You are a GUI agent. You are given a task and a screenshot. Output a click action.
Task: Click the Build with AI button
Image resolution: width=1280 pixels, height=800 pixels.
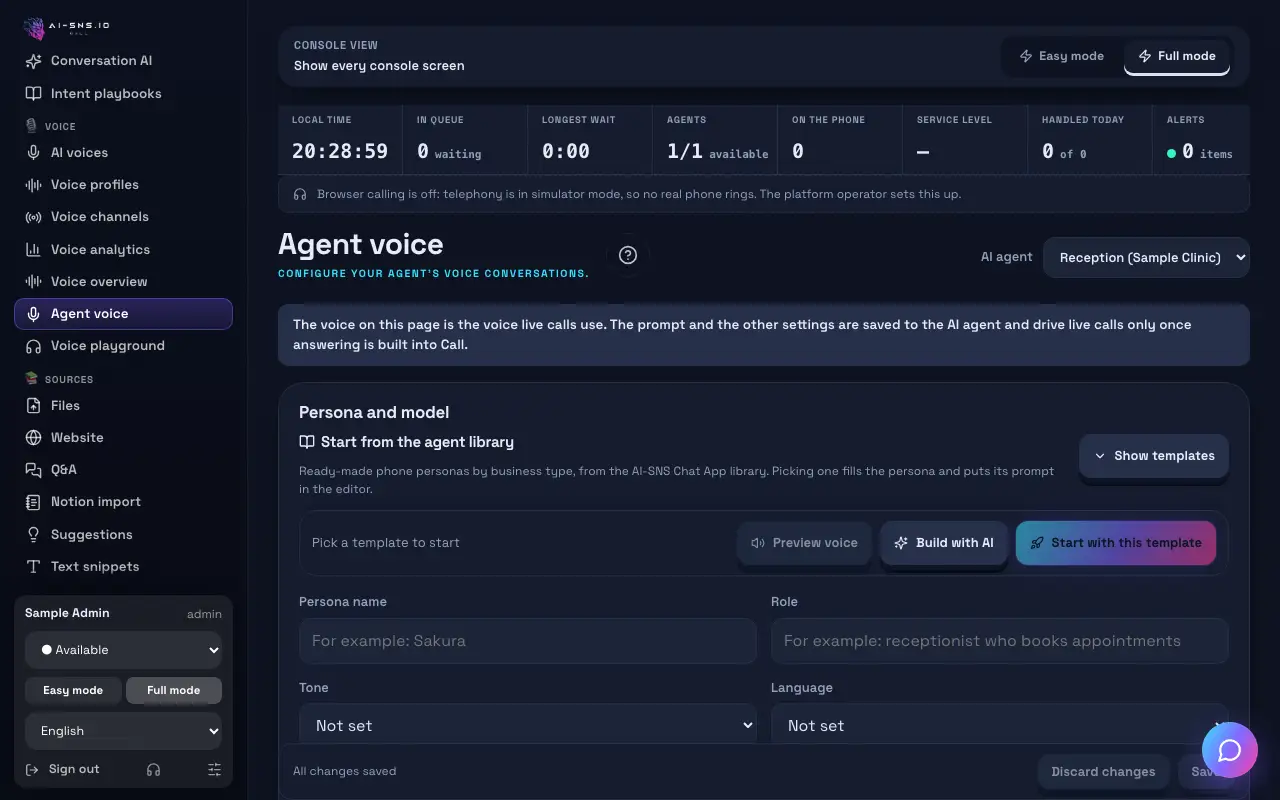(x=944, y=543)
